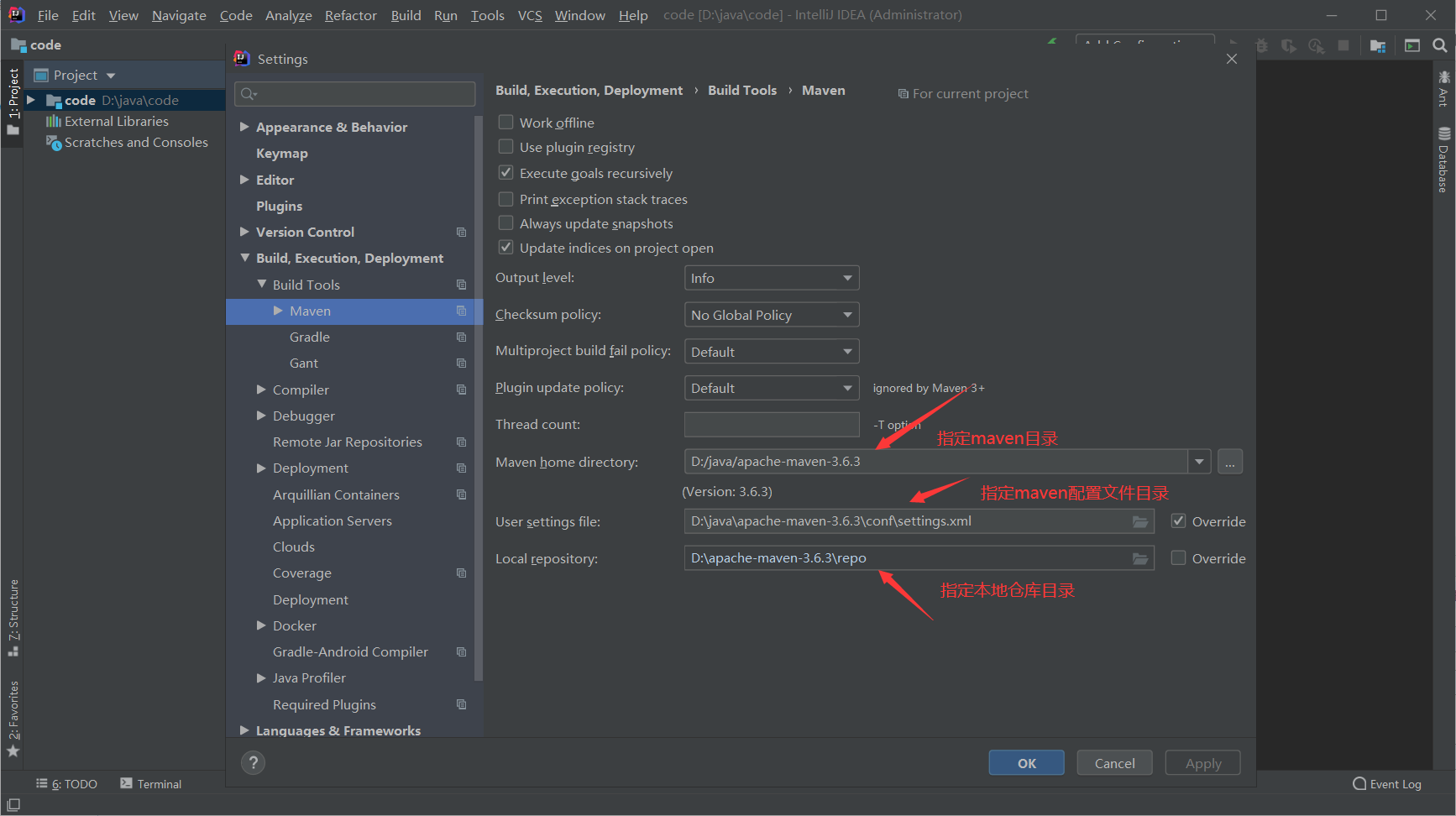Enable Work offline checkbox
The height and width of the screenshot is (816, 1456).
(x=506, y=123)
